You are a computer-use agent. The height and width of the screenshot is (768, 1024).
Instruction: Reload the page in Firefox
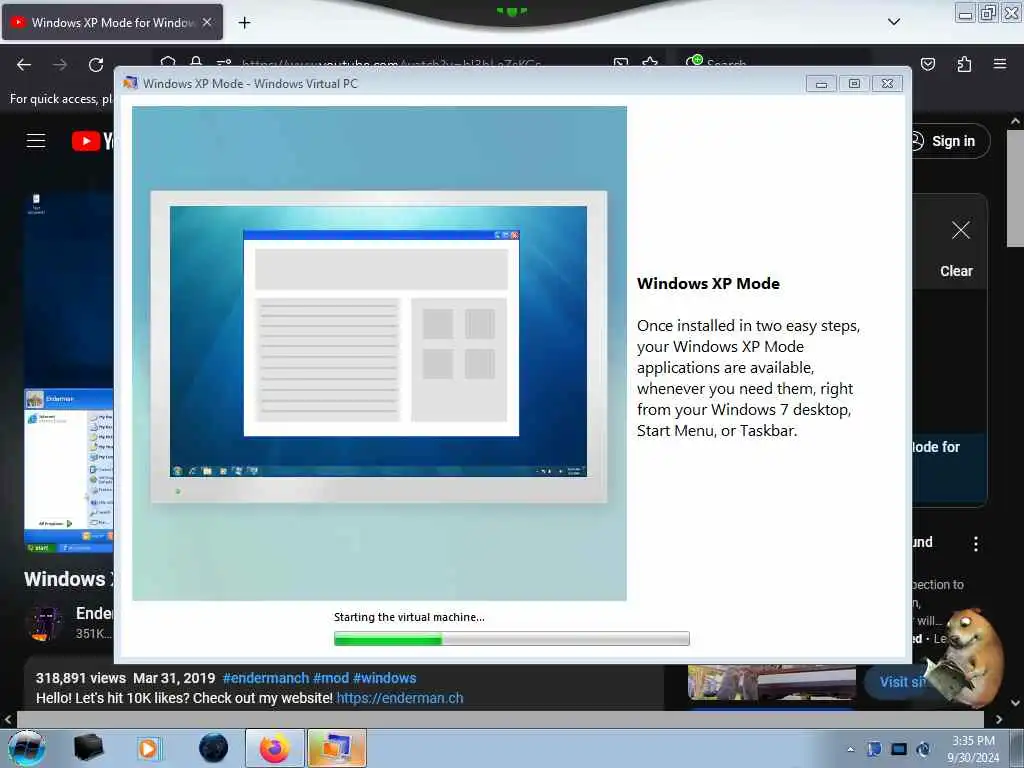96,65
